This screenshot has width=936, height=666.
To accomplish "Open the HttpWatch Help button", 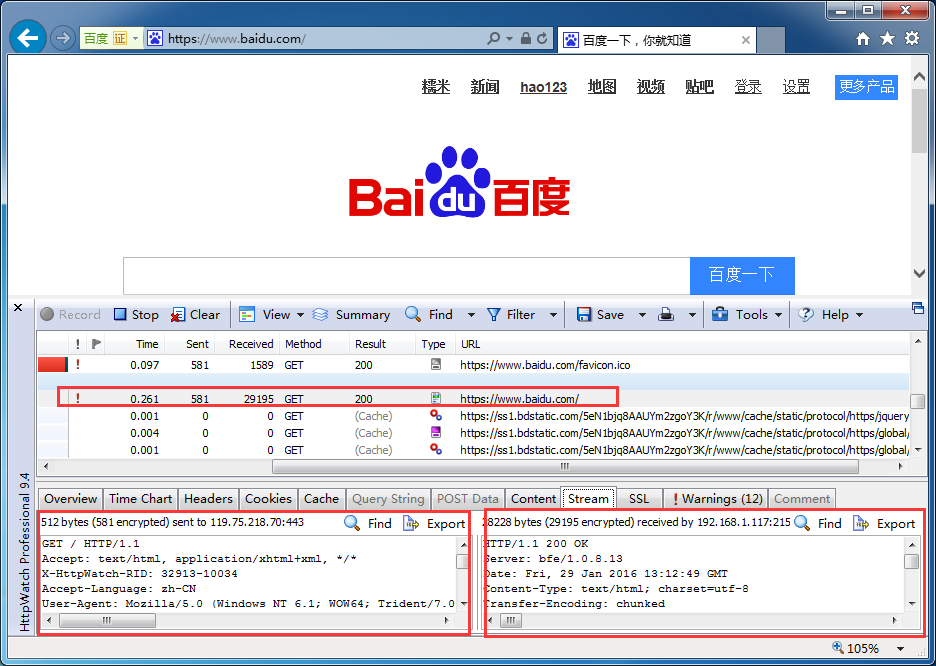I will 823,314.
